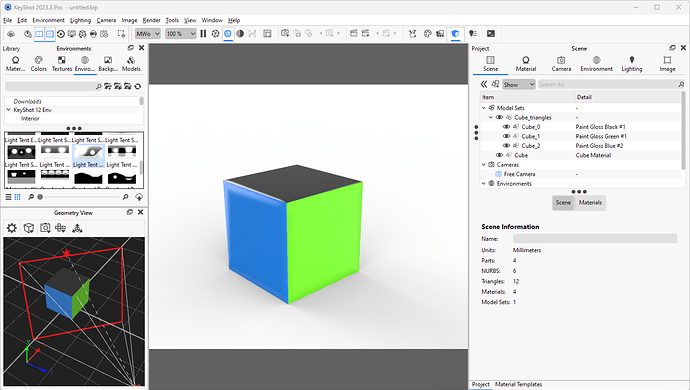This screenshot has height=390, width=690.
Task: Collapse the KeyShot 12 Env folder
Action: tap(8, 110)
